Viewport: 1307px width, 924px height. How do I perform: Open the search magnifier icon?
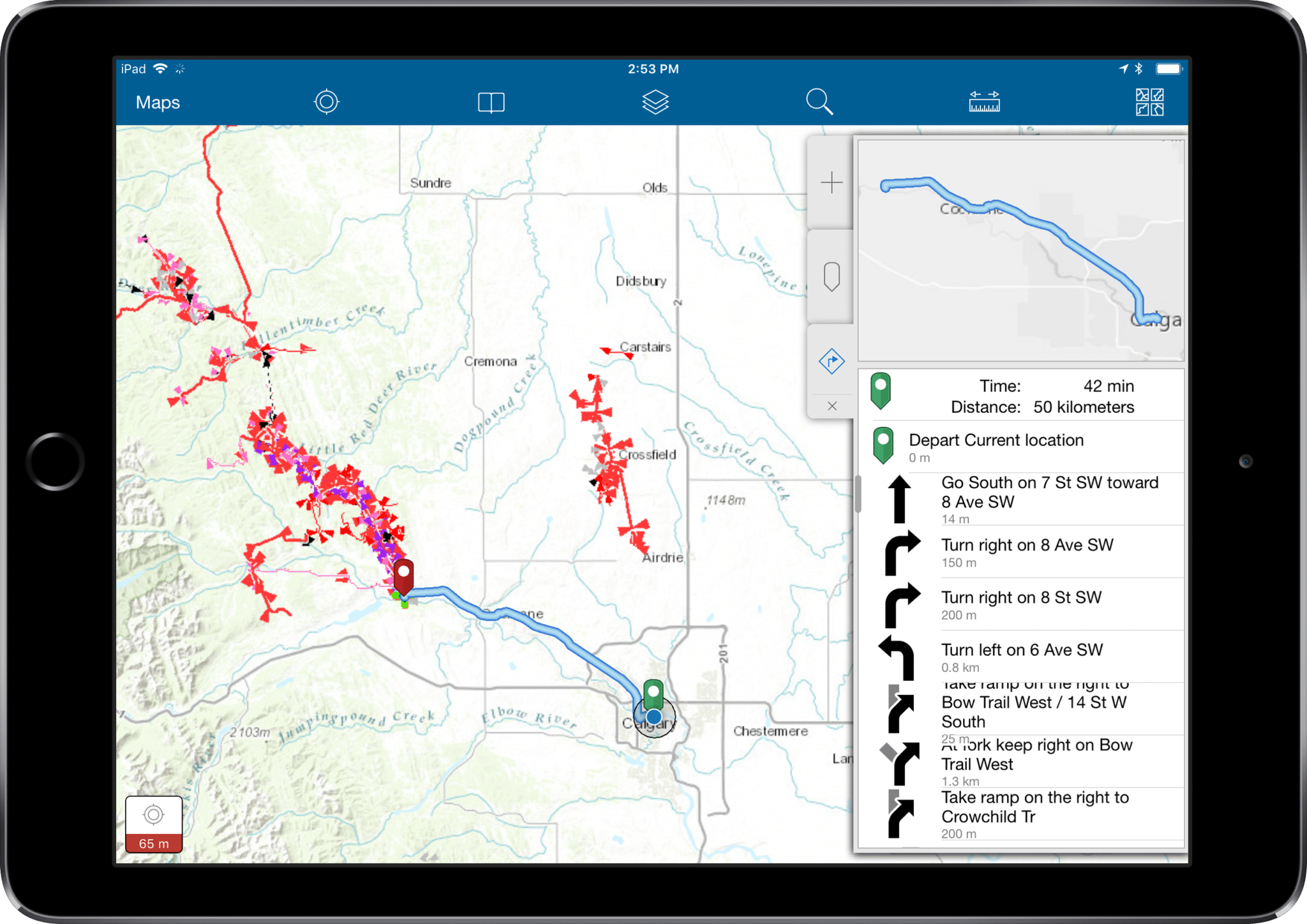point(819,101)
